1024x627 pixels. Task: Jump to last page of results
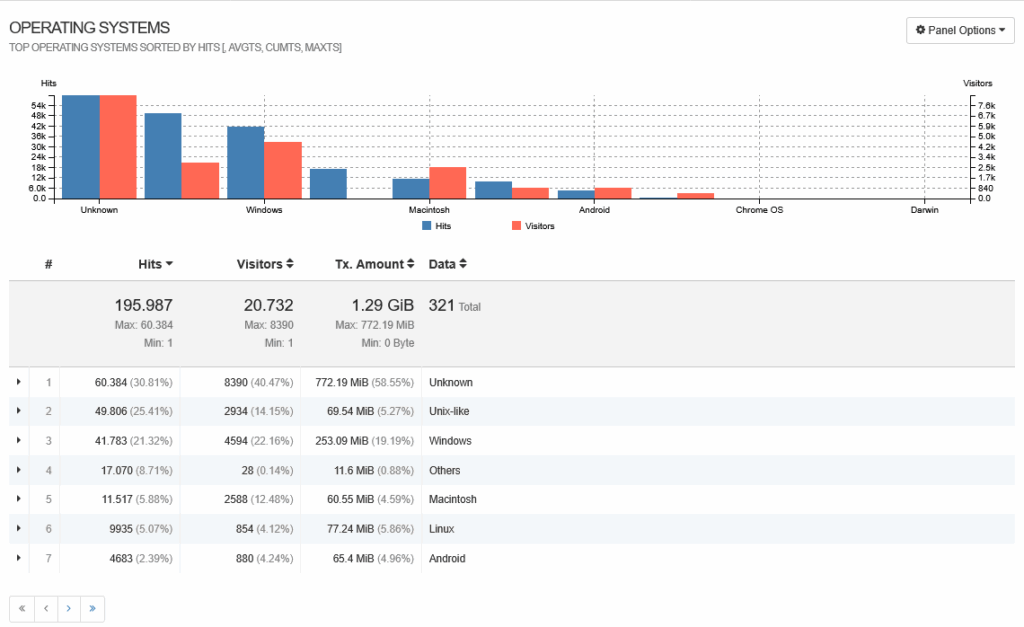(x=92, y=608)
